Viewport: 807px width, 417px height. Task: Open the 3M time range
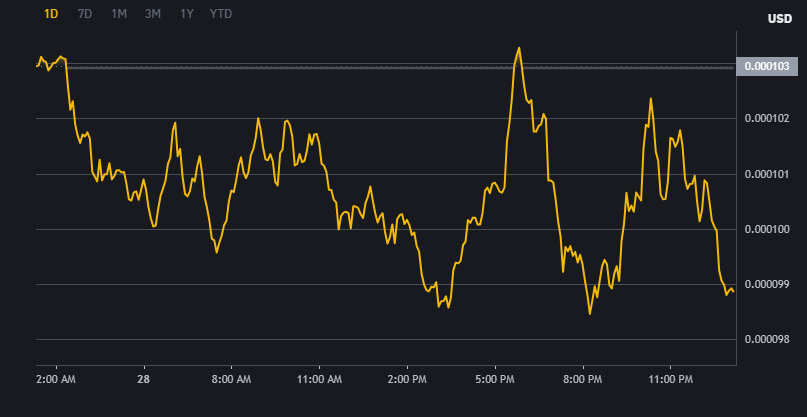[153, 14]
